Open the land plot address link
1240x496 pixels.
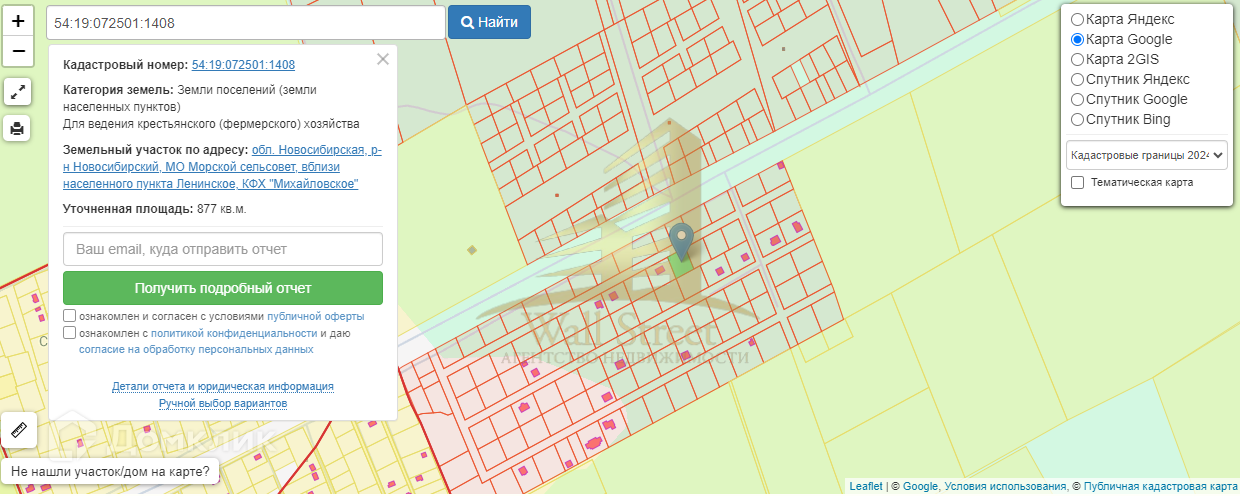[222, 167]
